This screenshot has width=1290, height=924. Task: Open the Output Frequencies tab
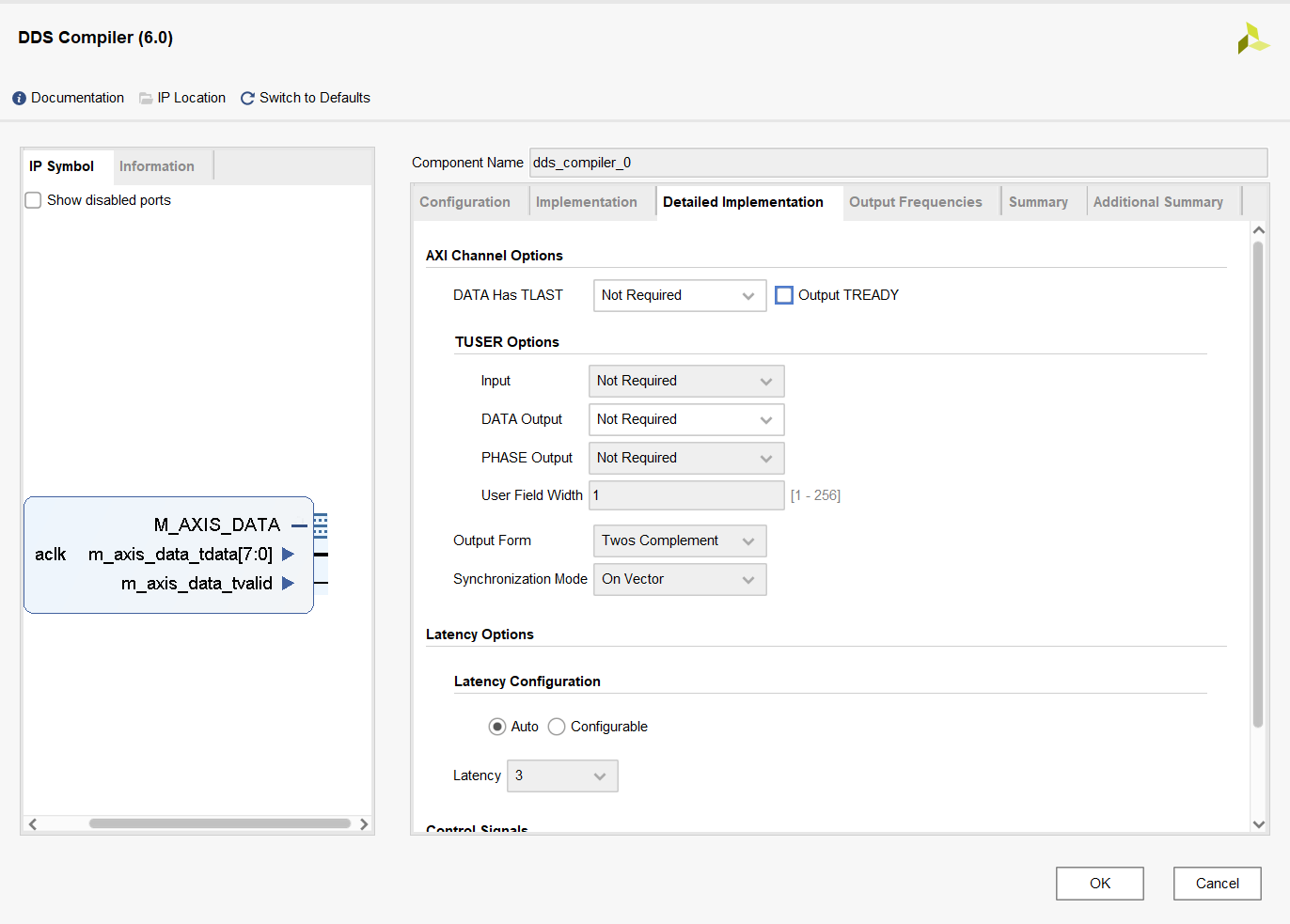(916, 202)
